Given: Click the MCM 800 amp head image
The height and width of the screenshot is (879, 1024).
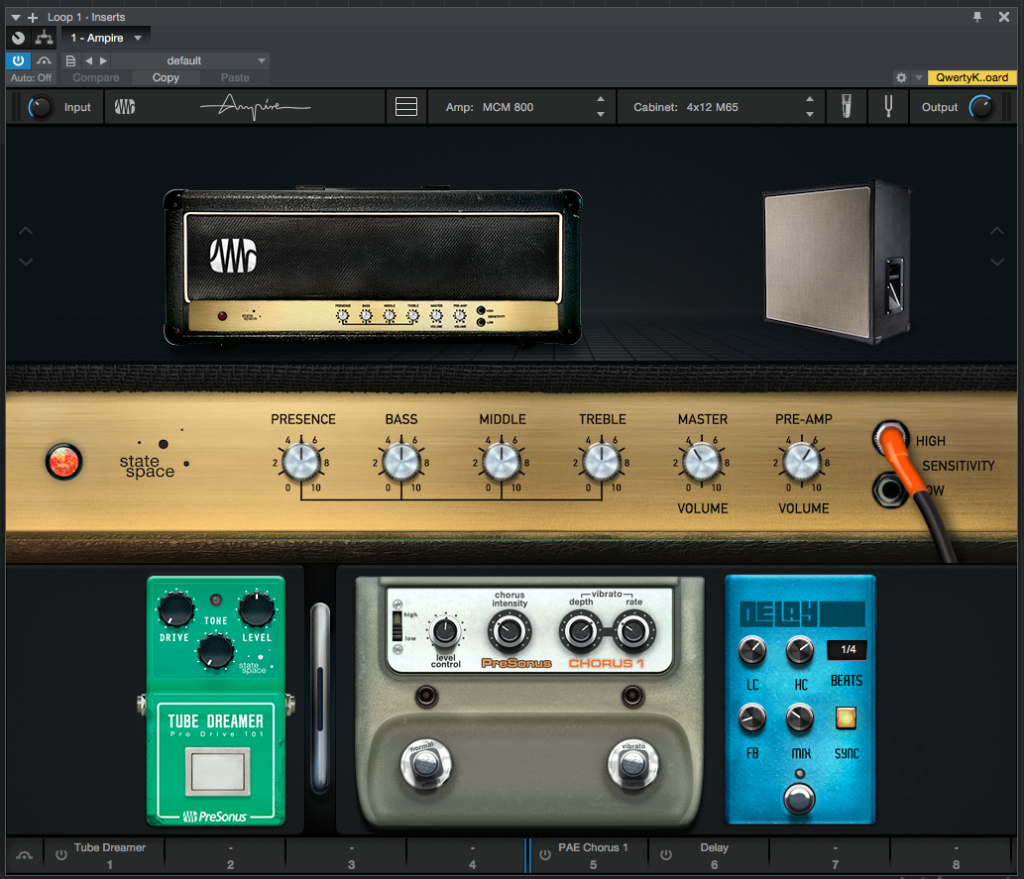Looking at the screenshot, I should (x=372, y=266).
